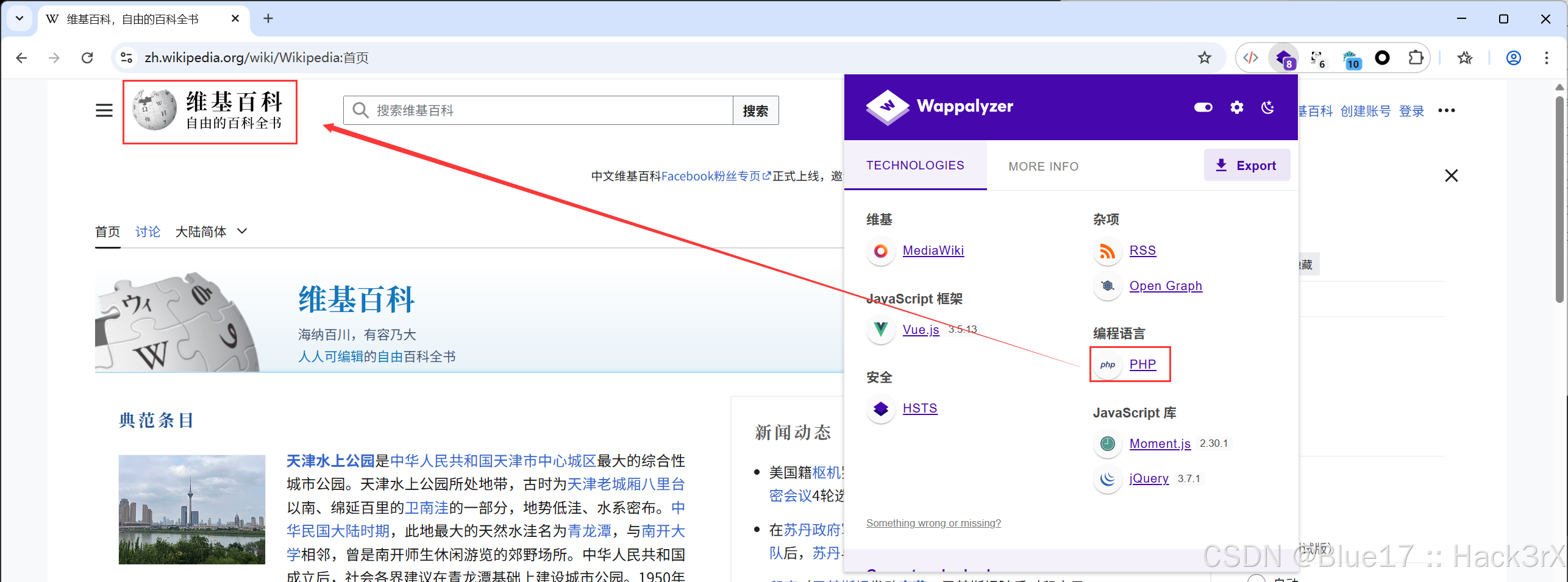This screenshot has height=582, width=1568.
Task: Open the RSS link
Action: pos(1142,250)
